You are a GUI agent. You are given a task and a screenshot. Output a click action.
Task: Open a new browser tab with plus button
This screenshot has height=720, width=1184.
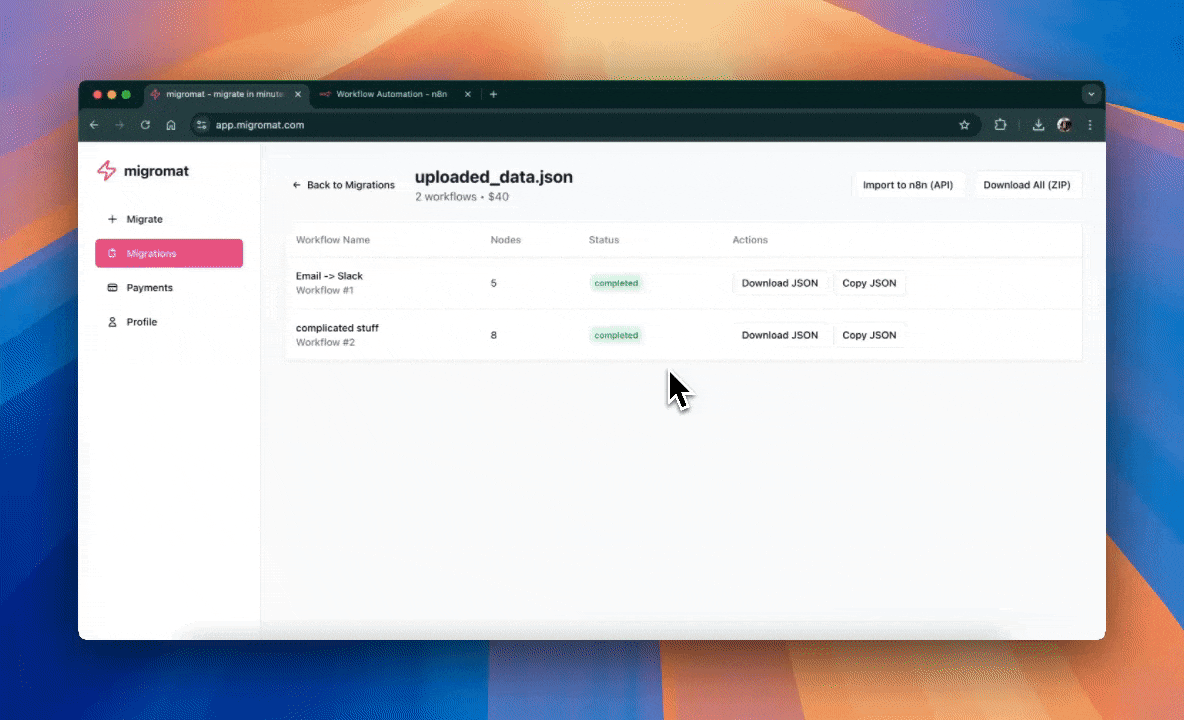[493, 93]
